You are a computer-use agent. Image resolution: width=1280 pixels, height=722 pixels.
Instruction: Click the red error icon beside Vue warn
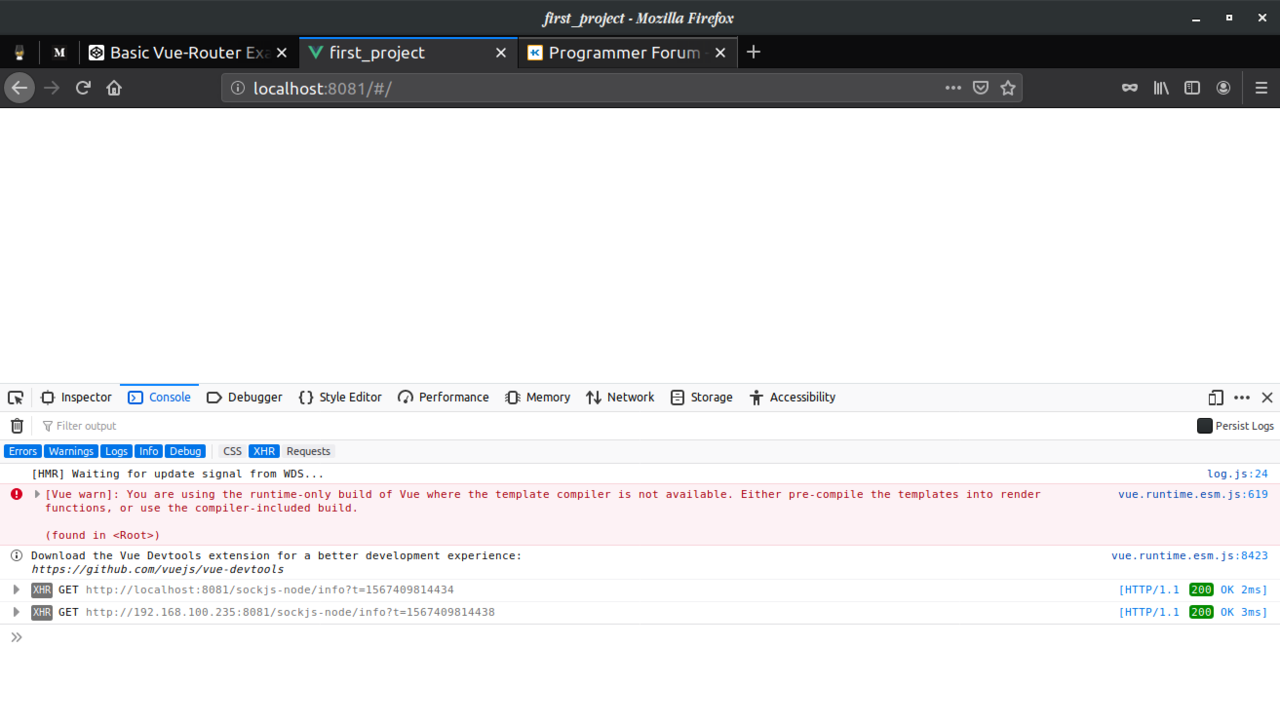pyautogui.click(x=16, y=494)
